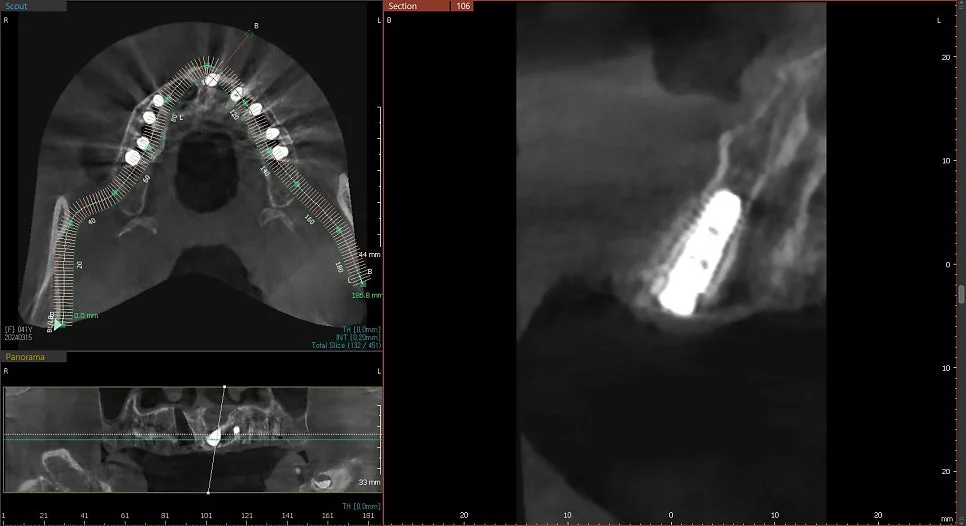Click the 20240315 scan date text
The width and height of the screenshot is (966, 526).
[18, 338]
